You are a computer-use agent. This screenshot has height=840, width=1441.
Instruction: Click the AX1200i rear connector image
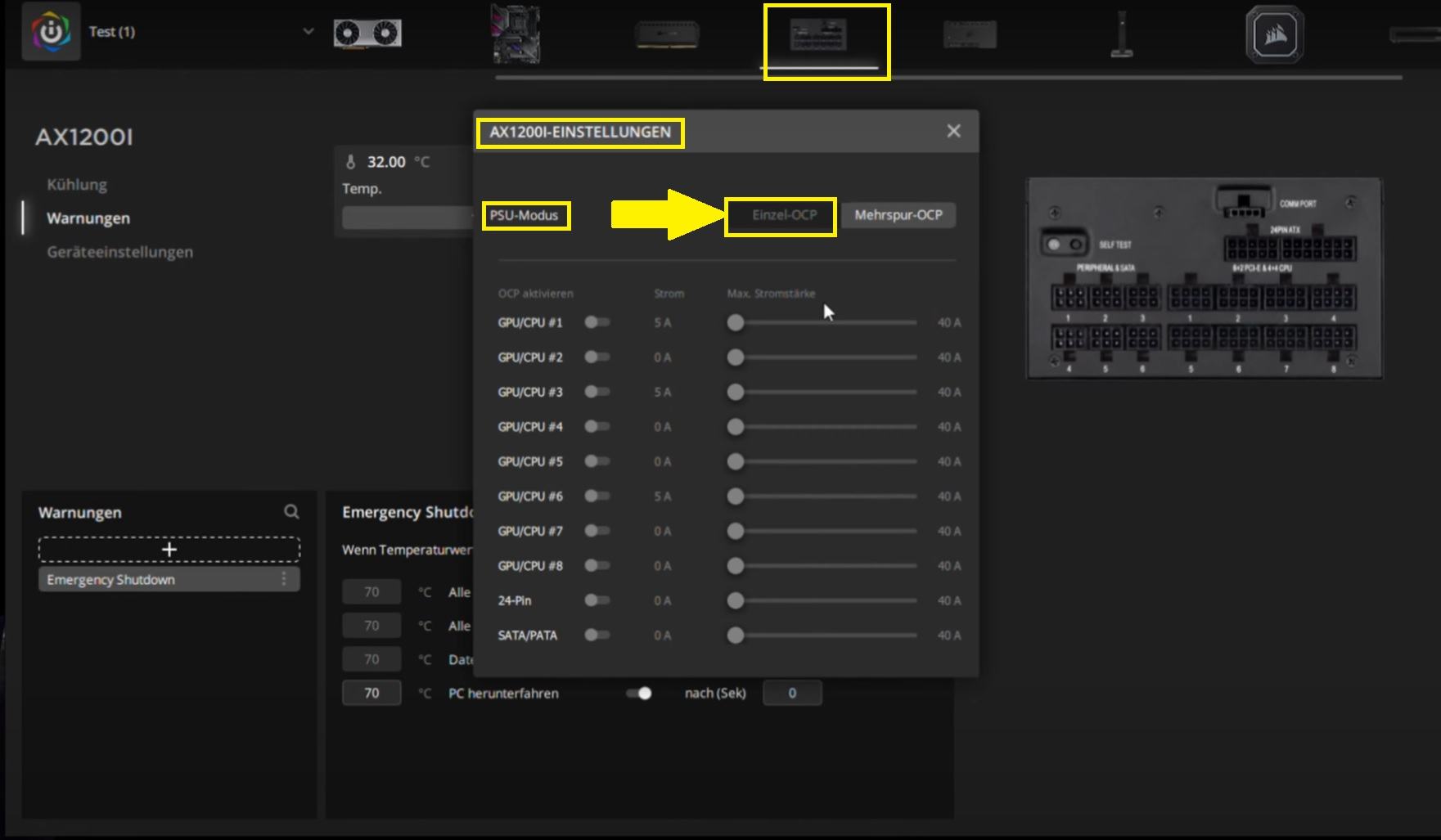tap(1205, 278)
